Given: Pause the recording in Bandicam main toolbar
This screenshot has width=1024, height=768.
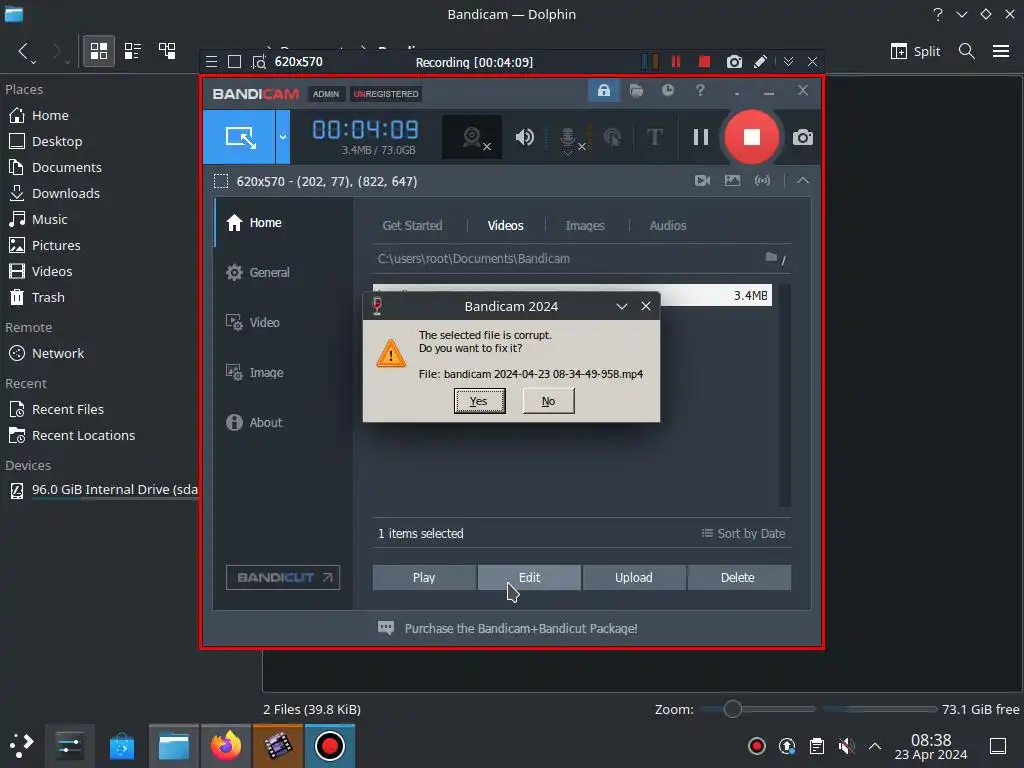Looking at the screenshot, I should [x=701, y=137].
